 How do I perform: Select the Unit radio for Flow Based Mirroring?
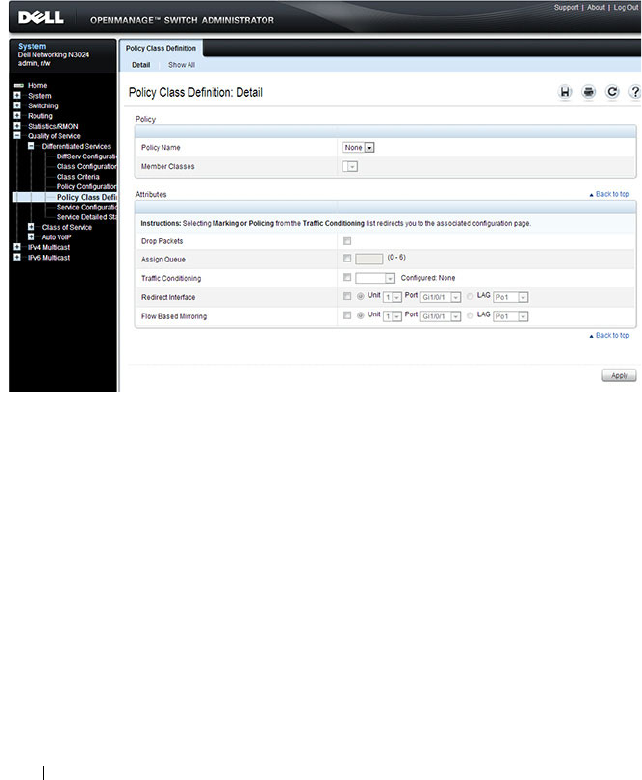coord(361,315)
